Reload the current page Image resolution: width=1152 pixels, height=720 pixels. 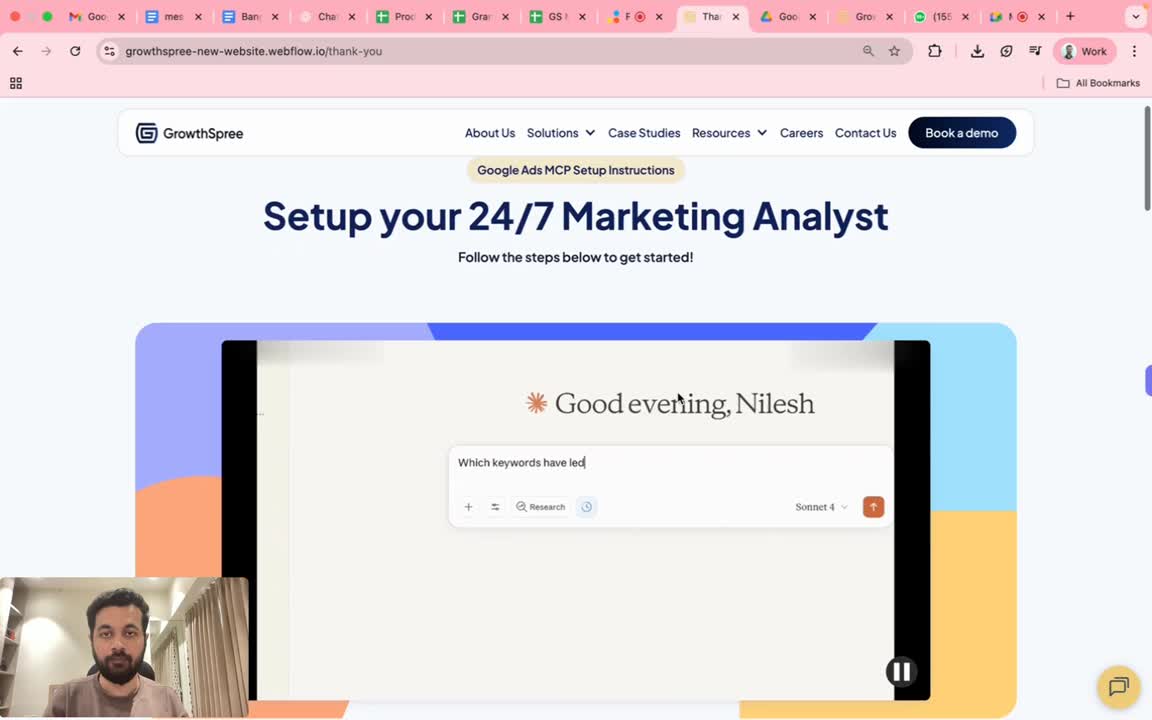tap(75, 51)
